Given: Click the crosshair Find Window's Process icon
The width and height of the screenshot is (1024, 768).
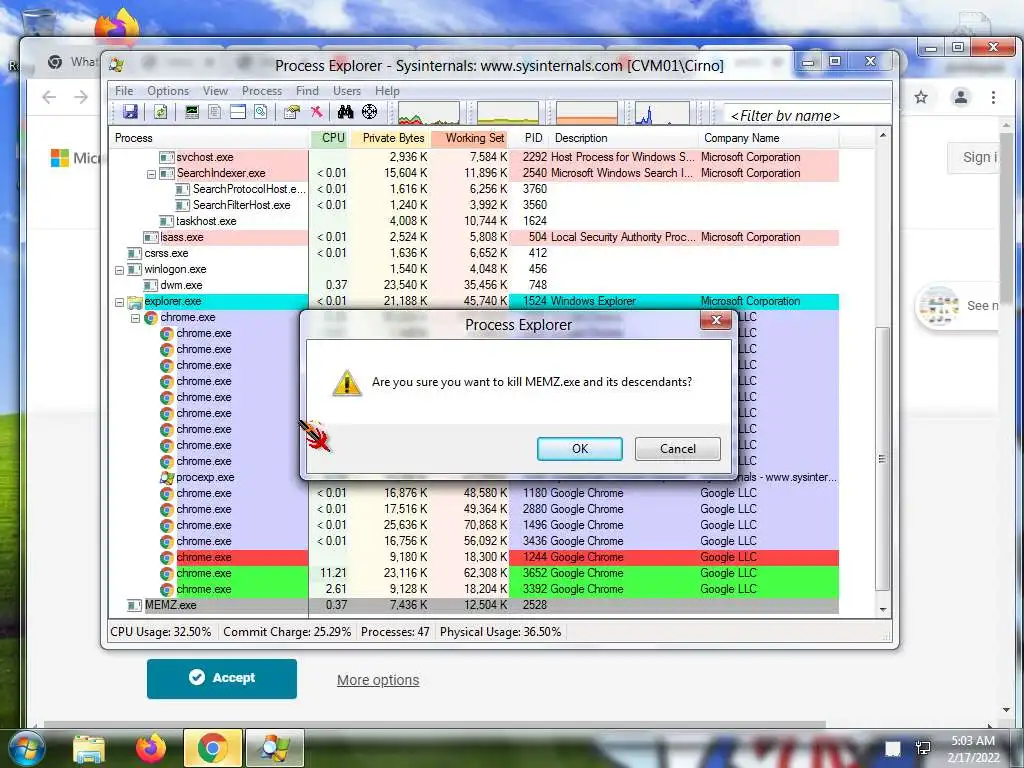Looking at the screenshot, I should pos(370,112).
